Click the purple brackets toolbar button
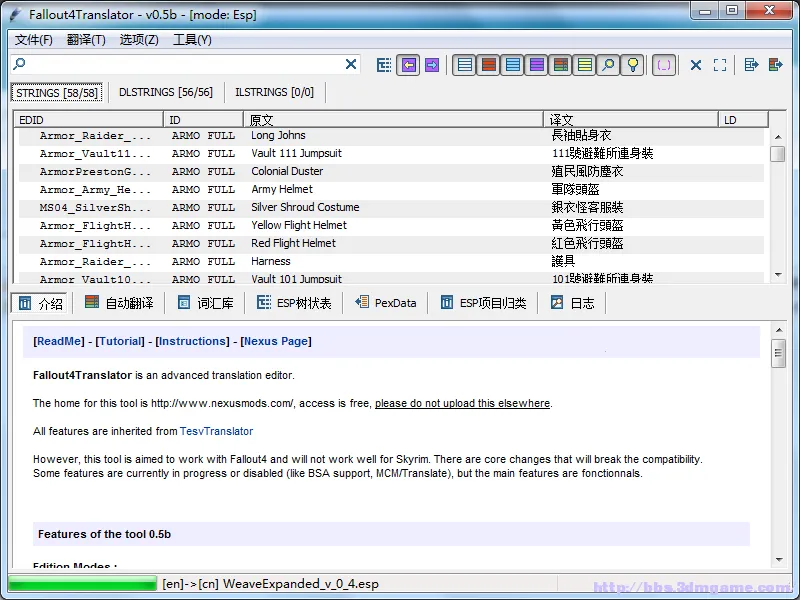Screen dimensions: 800x600 pos(664,65)
